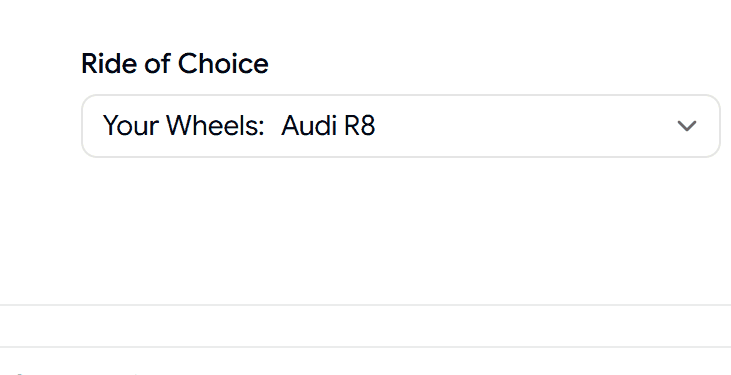This screenshot has height=375, width=731.
Task: Expand options with the gray caret icon
Action: tap(686, 126)
